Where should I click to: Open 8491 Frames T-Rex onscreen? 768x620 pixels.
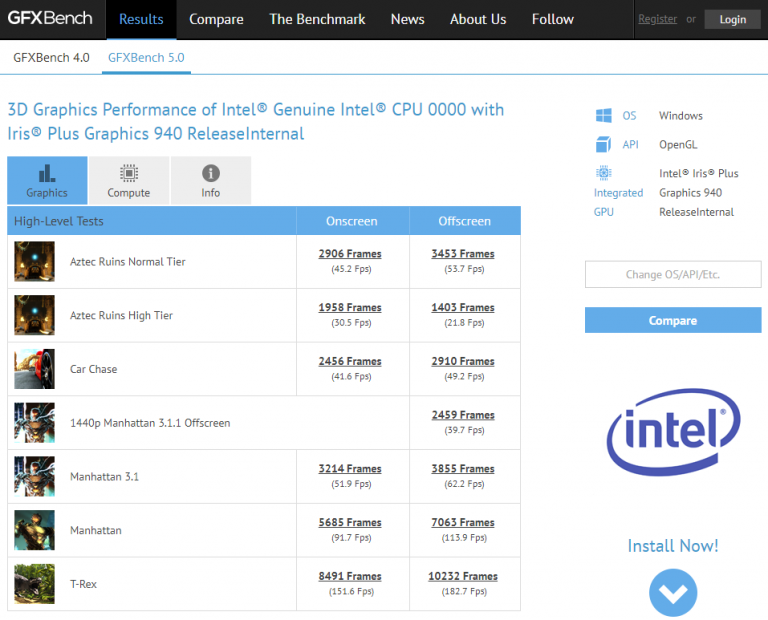350,576
